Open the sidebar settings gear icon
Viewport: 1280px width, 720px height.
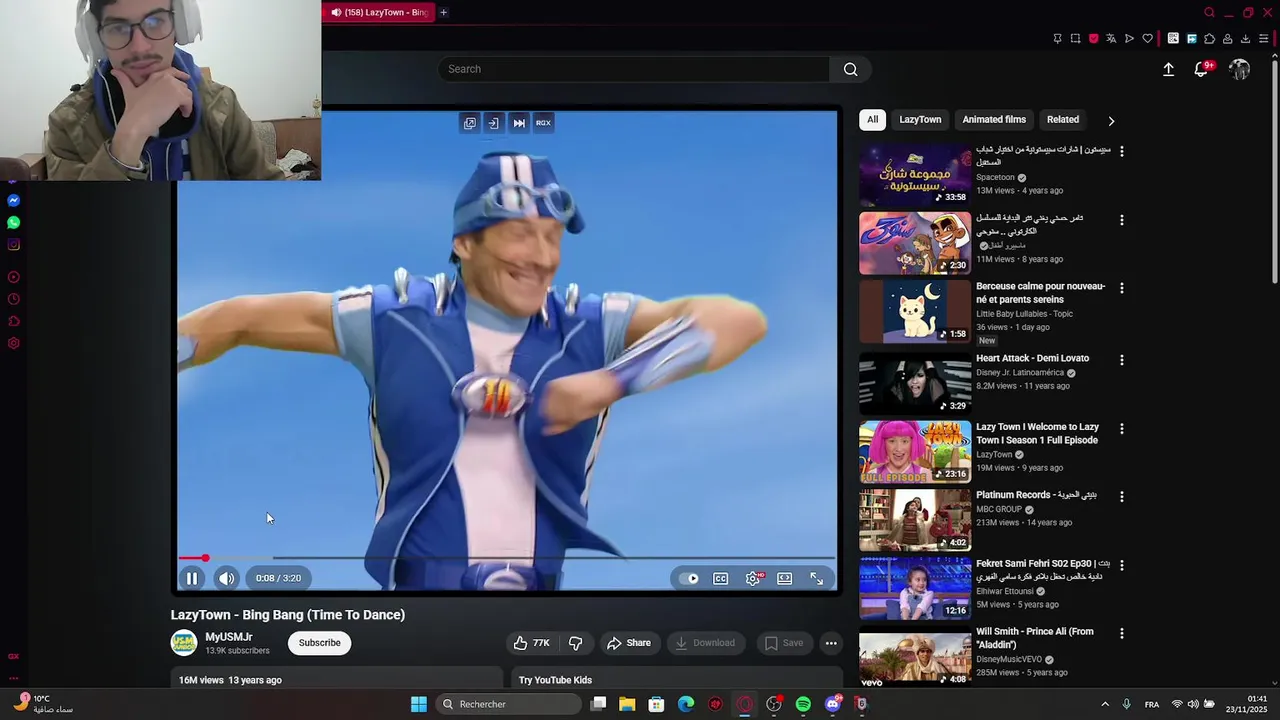tap(13, 343)
